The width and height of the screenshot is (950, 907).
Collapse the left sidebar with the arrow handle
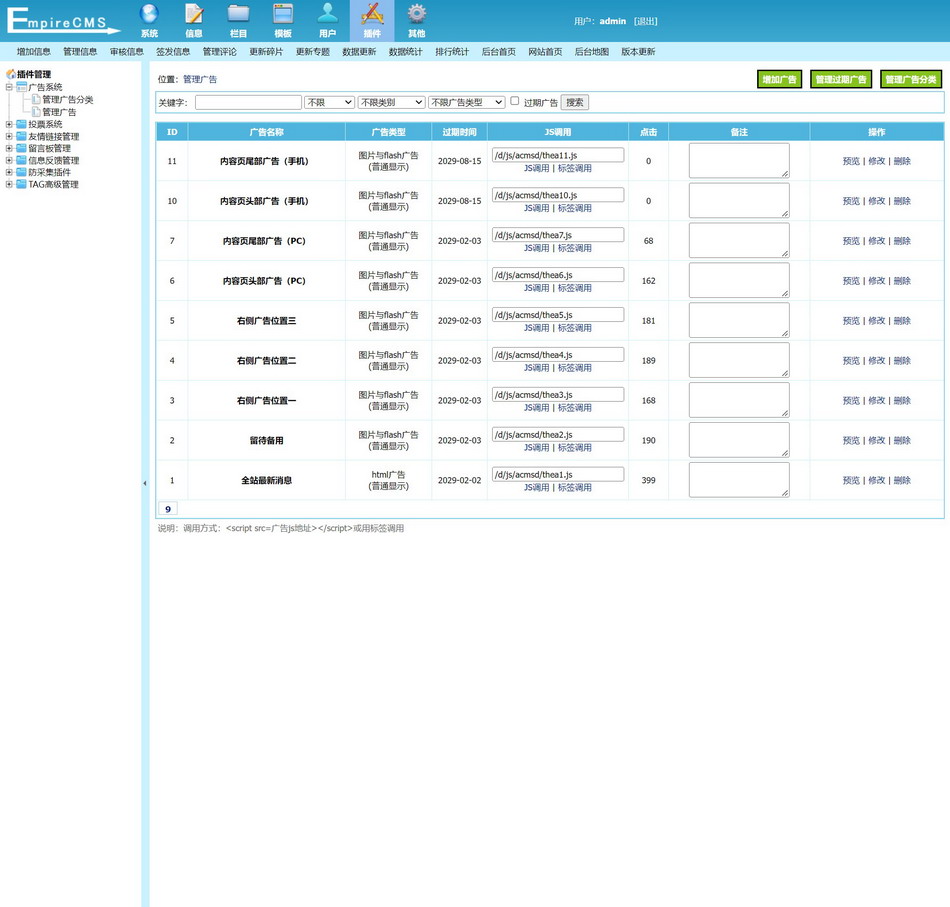145,483
